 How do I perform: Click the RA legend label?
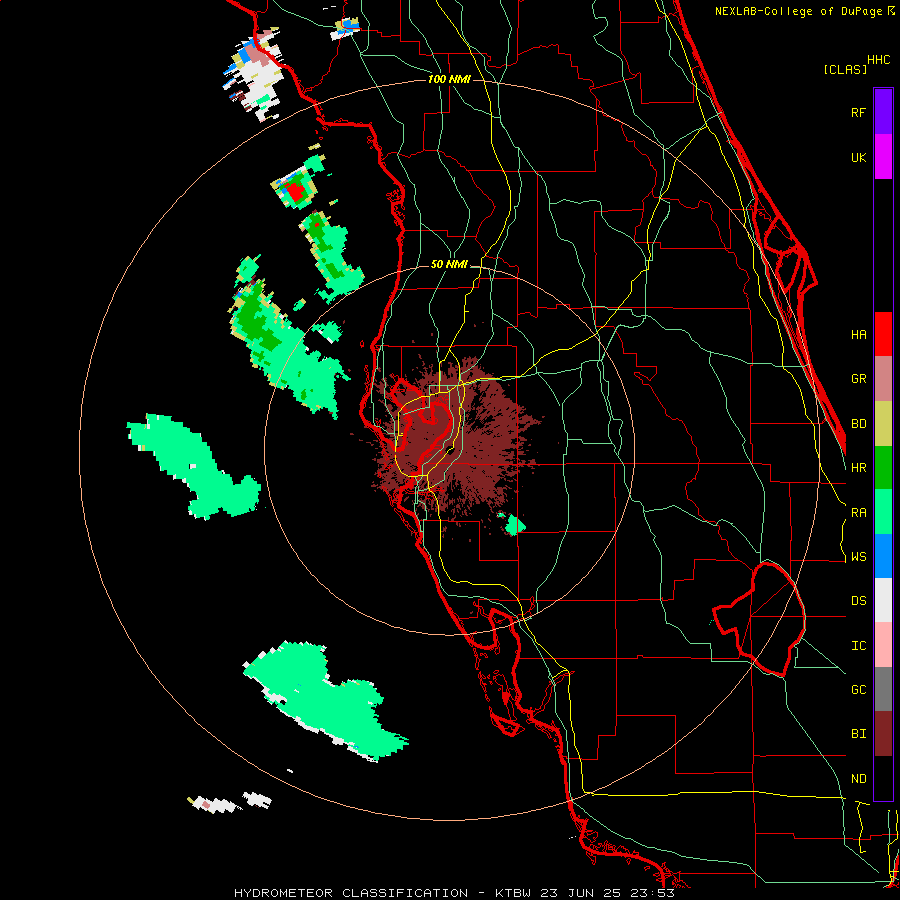[858, 512]
